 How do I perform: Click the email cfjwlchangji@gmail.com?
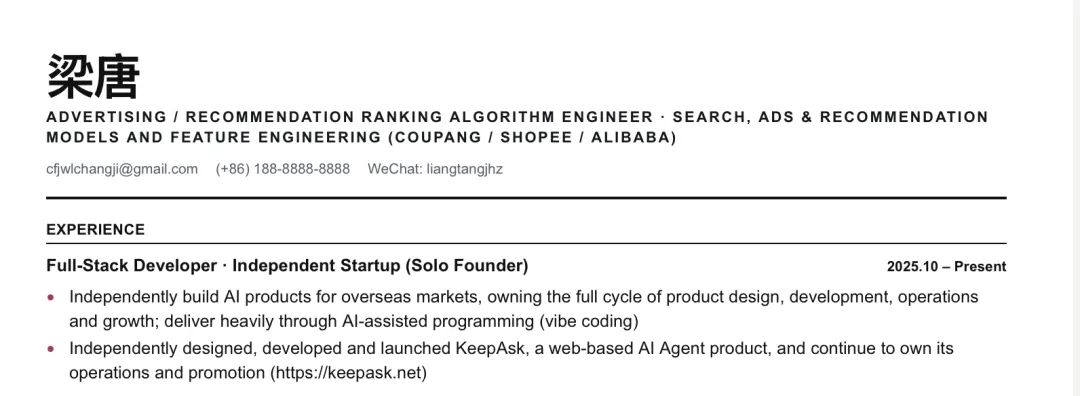tap(122, 169)
